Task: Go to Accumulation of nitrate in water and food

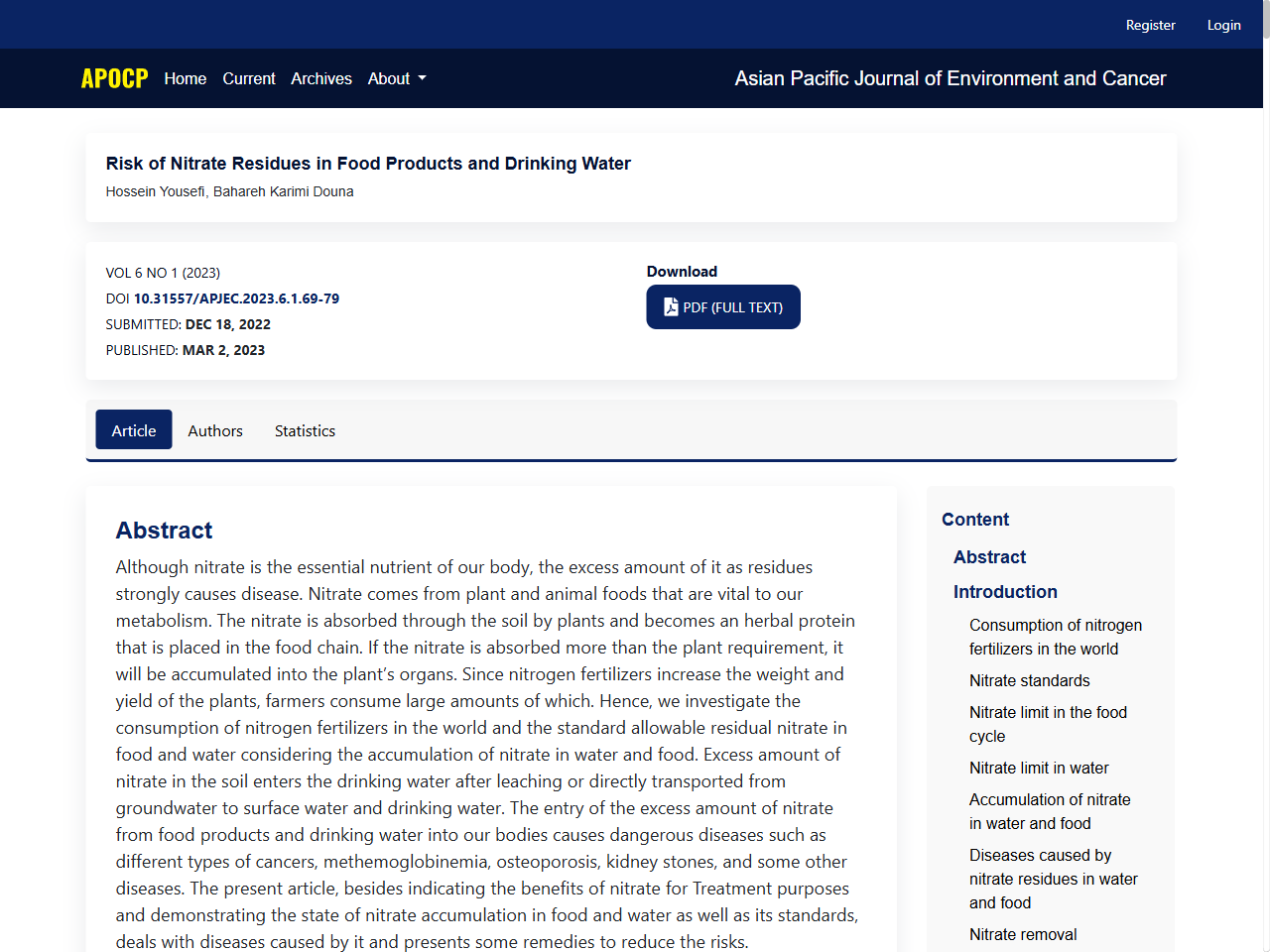Action: click(1050, 811)
